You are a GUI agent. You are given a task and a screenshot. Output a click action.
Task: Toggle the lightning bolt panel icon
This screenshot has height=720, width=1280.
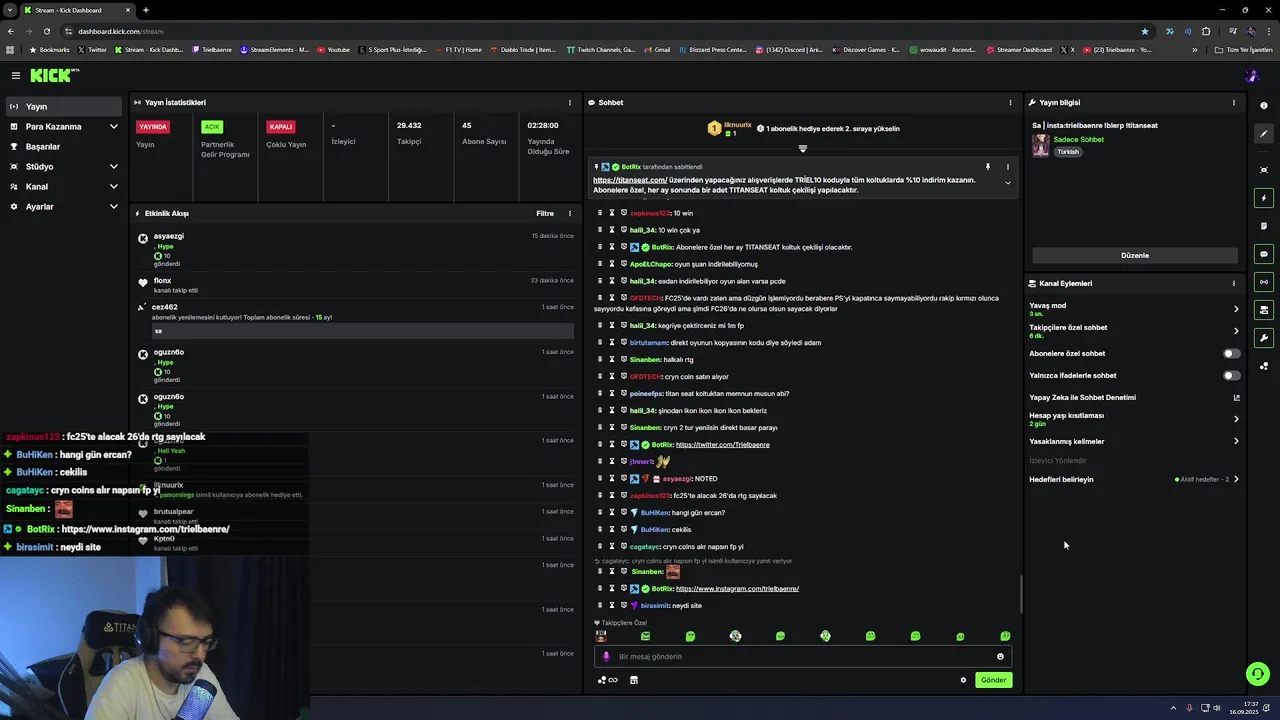[1264, 198]
